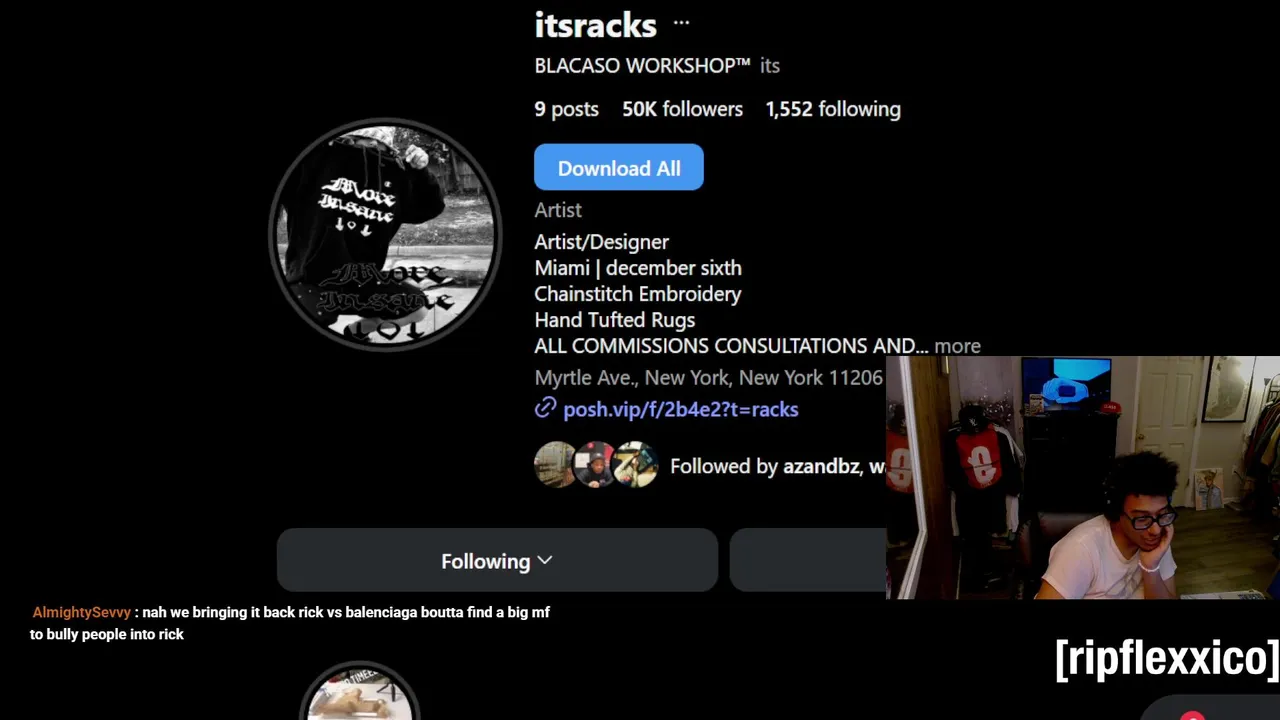Open the posh.vip/f/2b4e2?t=racks link

click(x=681, y=409)
